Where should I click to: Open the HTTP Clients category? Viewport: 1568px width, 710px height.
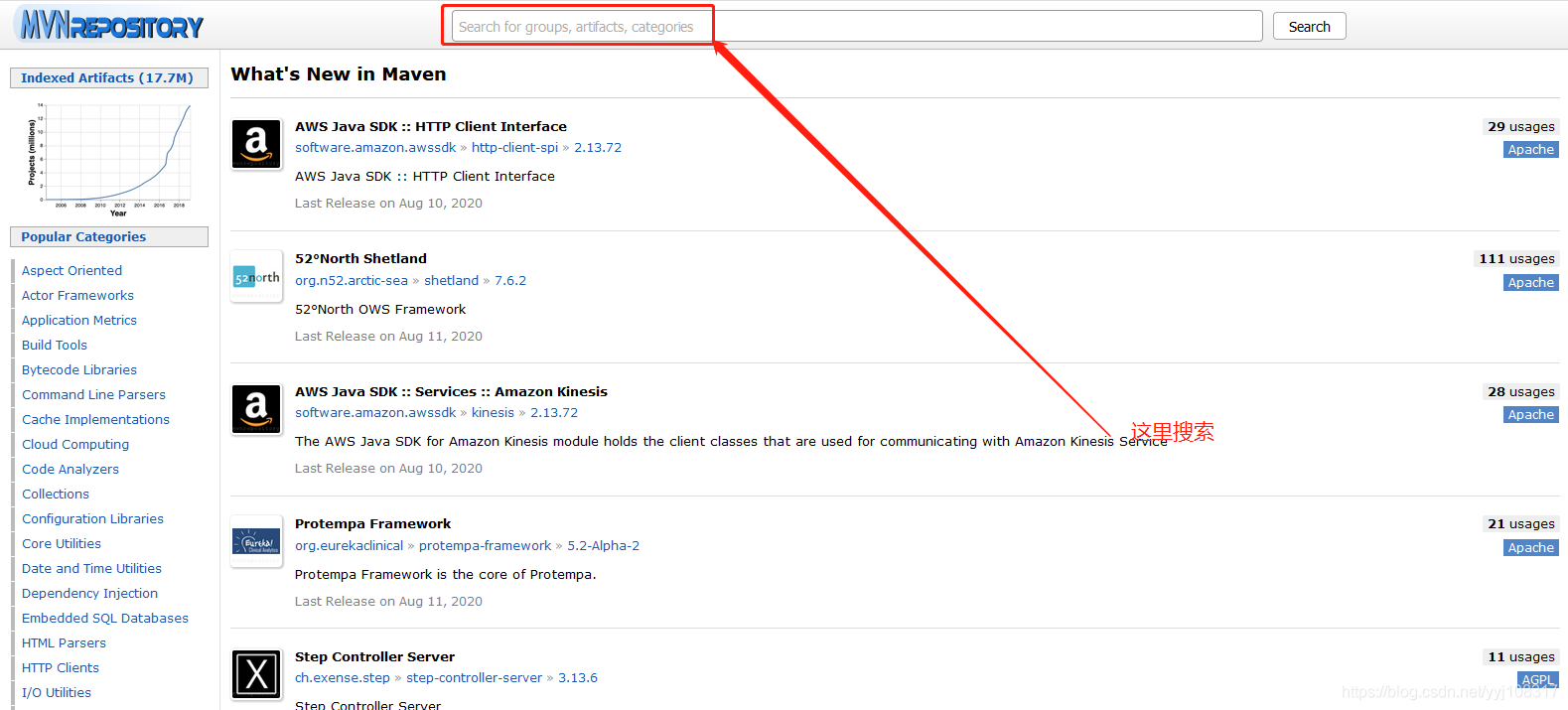(x=61, y=667)
